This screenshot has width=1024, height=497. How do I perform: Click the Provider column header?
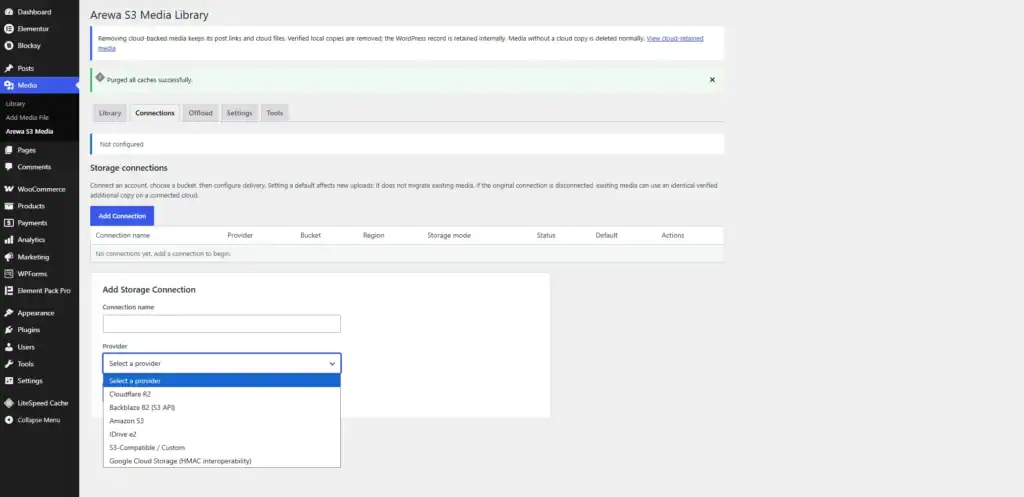(x=240, y=235)
